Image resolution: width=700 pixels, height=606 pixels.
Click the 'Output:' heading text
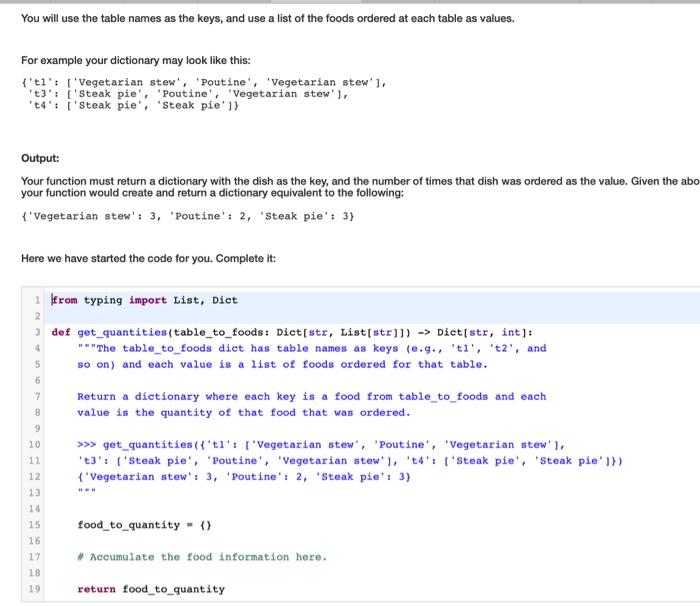40,159
